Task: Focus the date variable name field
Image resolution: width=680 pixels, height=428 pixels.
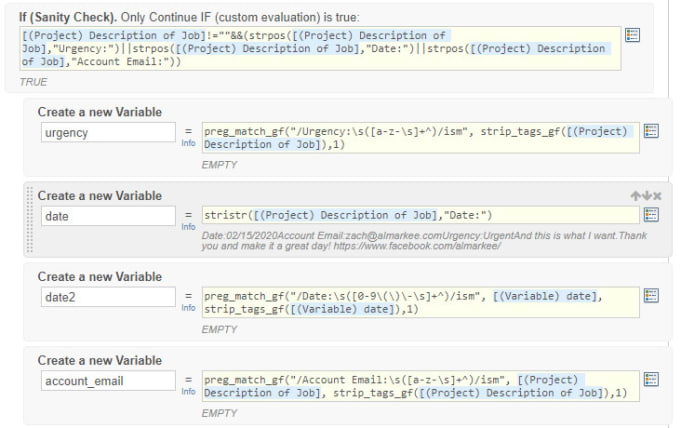Action: (x=108, y=216)
